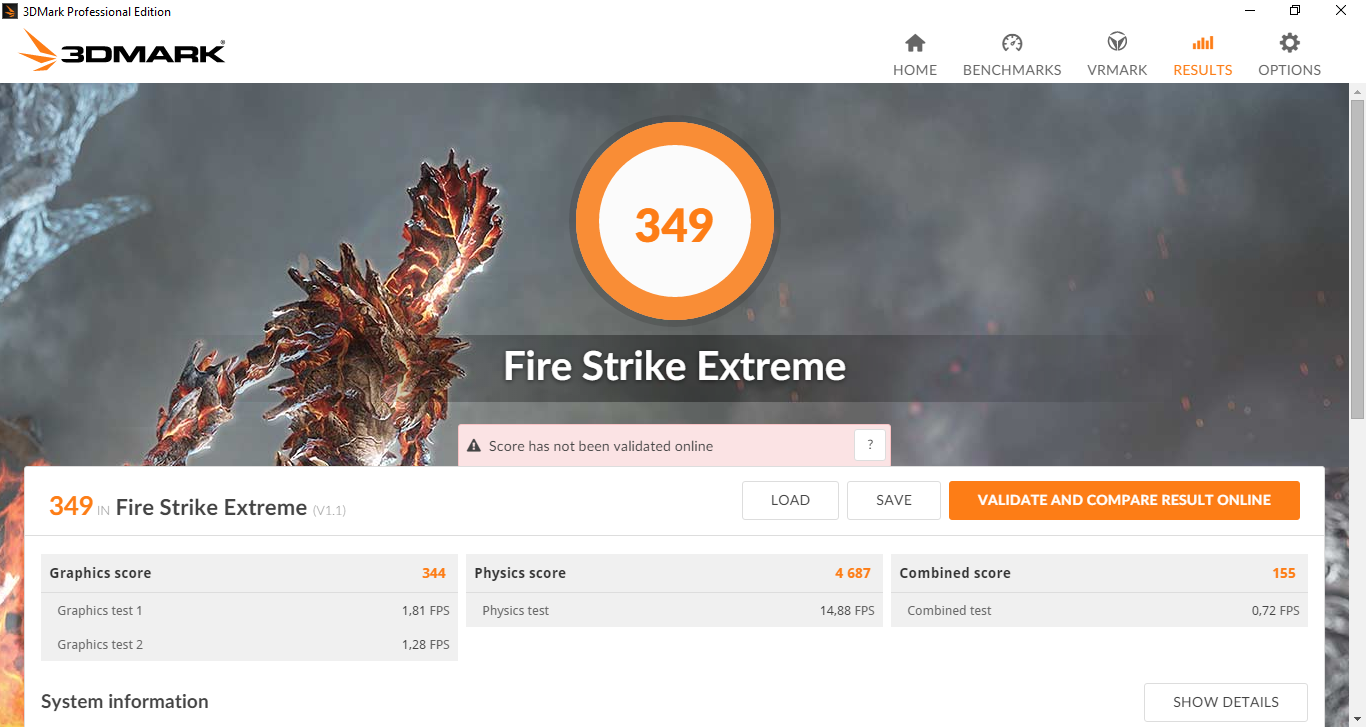Click the result panel Fire Strike Extreme title
Viewport: 1366px width, 727px height.
pos(211,507)
